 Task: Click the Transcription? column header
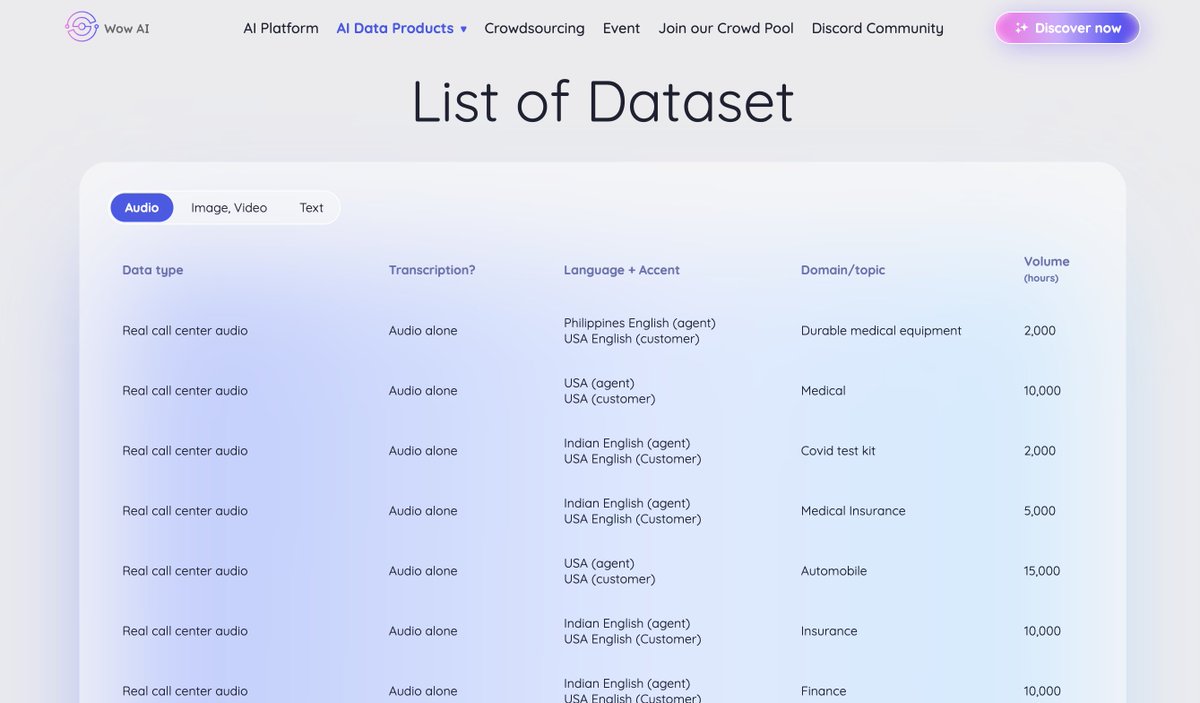(x=432, y=270)
